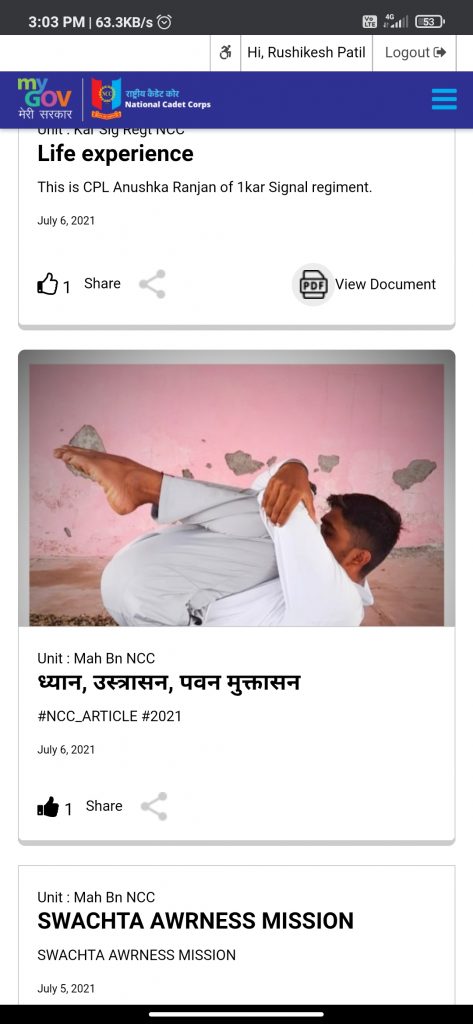
Task: Open the Hindi yoga asana article title
Action: [169, 684]
